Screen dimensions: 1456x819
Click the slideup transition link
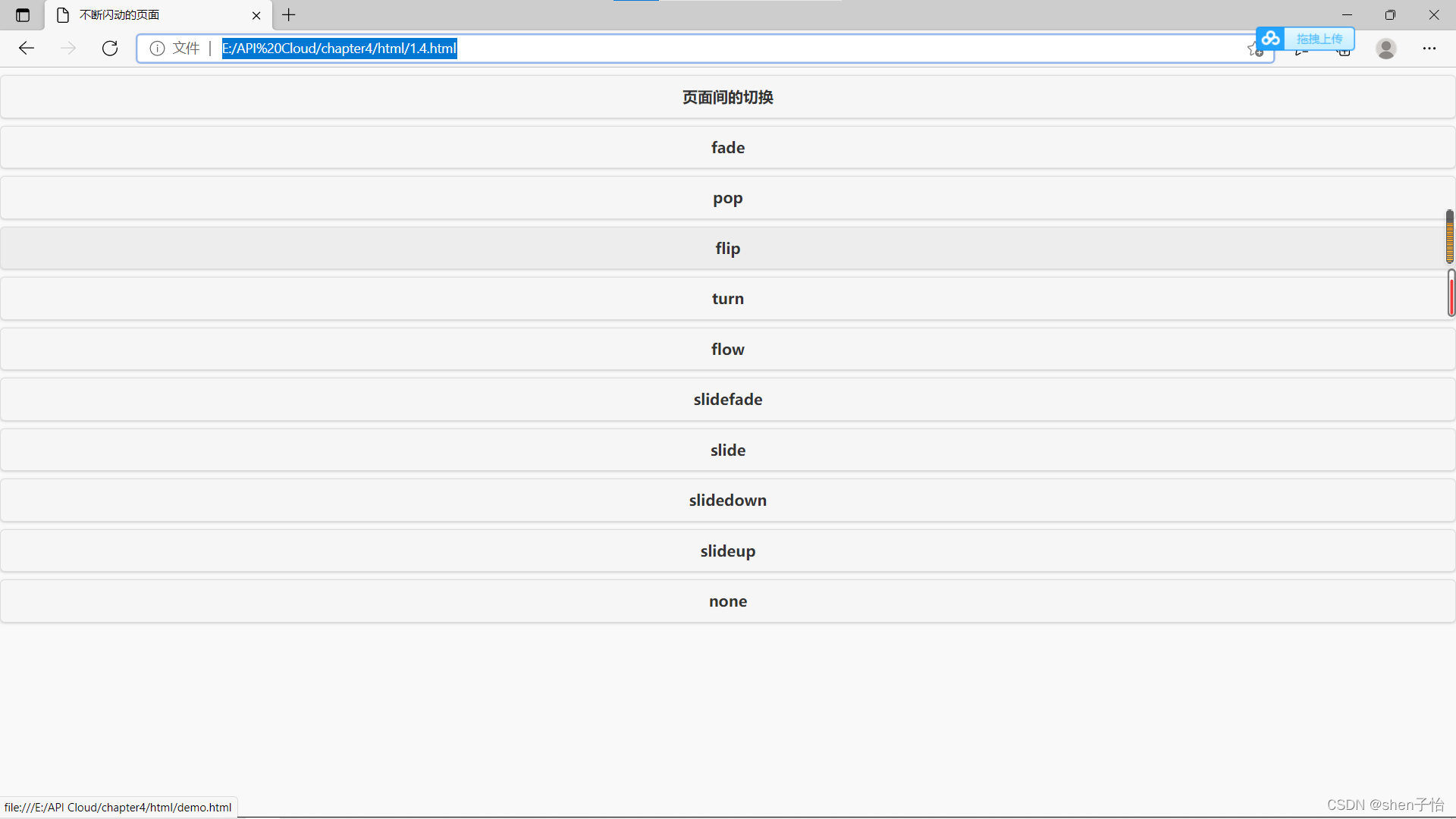[728, 551]
